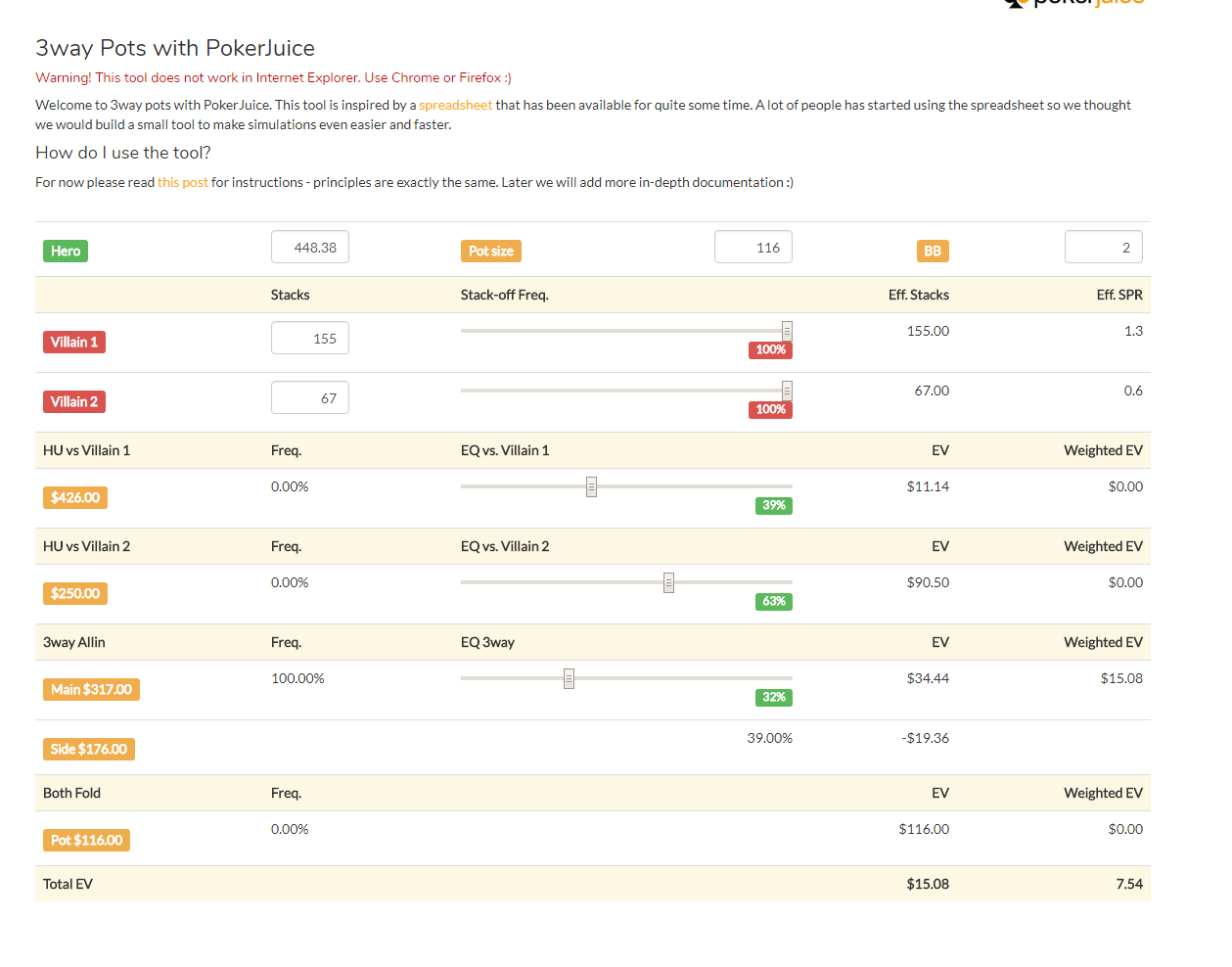Viewport: 1232px width, 967px height.
Task: Click the 39.00% side pot equity
Action: tap(770, 738)
